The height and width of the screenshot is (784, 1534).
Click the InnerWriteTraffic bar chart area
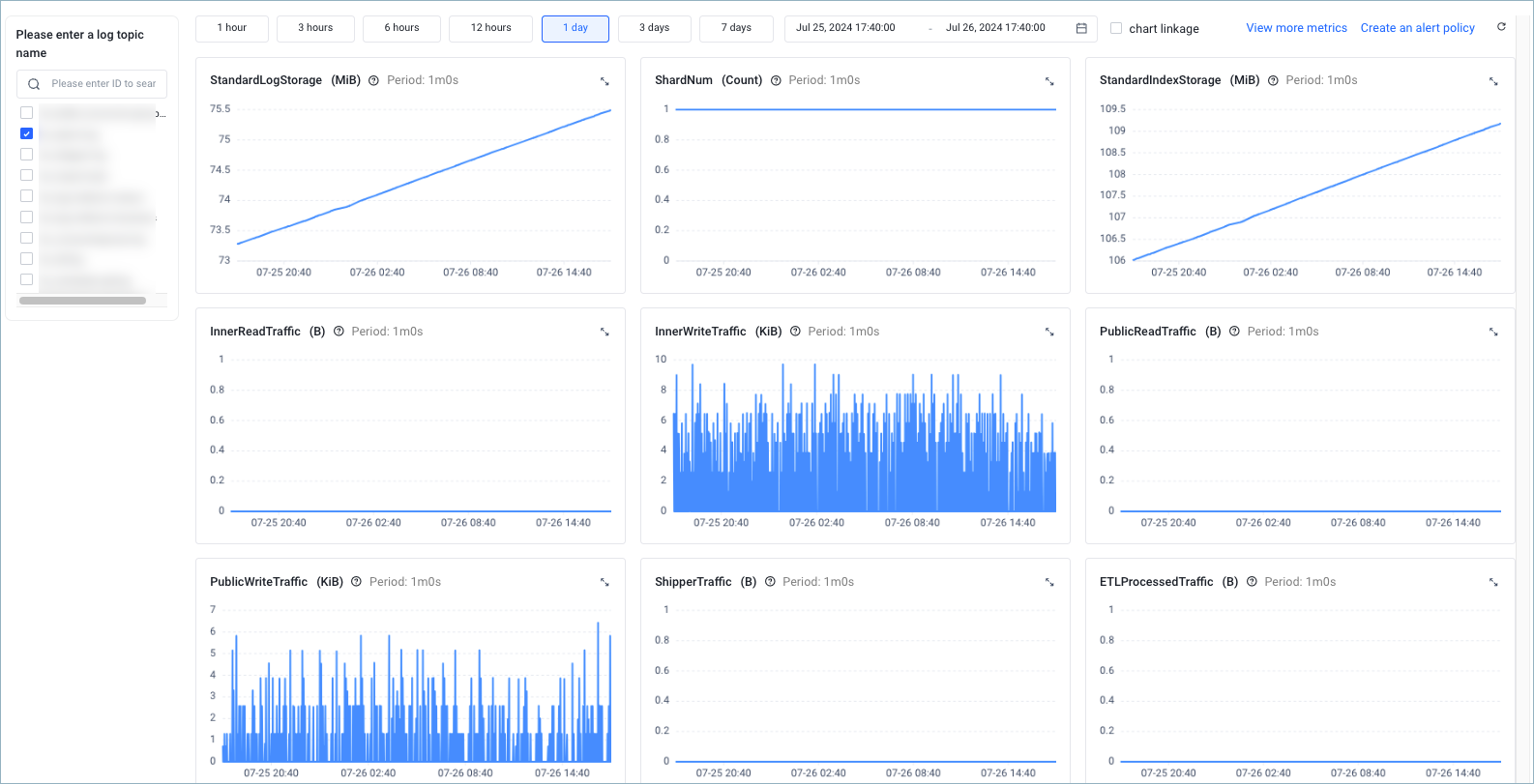(x=865, y=437)
